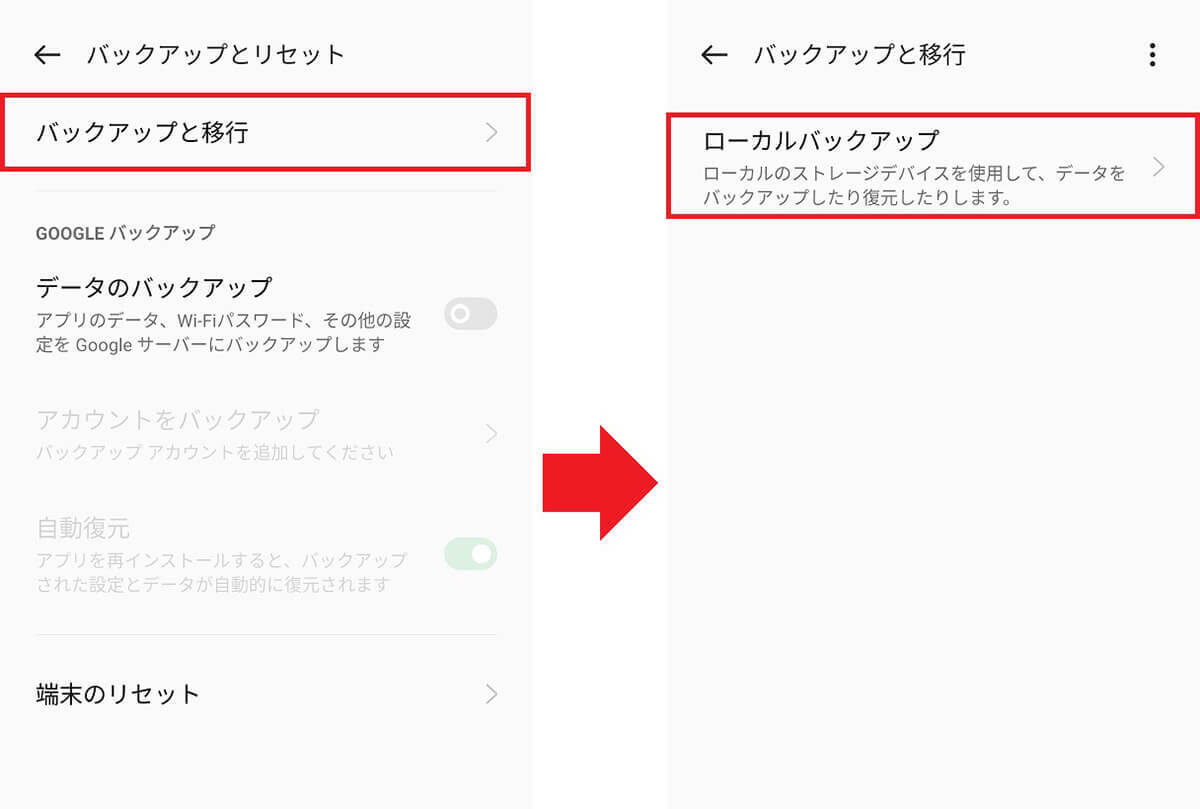The height and width of the screenshot is (809, 1200).
Task: Select the アカウントをバックアップ label
Action: click(x=177, y=418)
